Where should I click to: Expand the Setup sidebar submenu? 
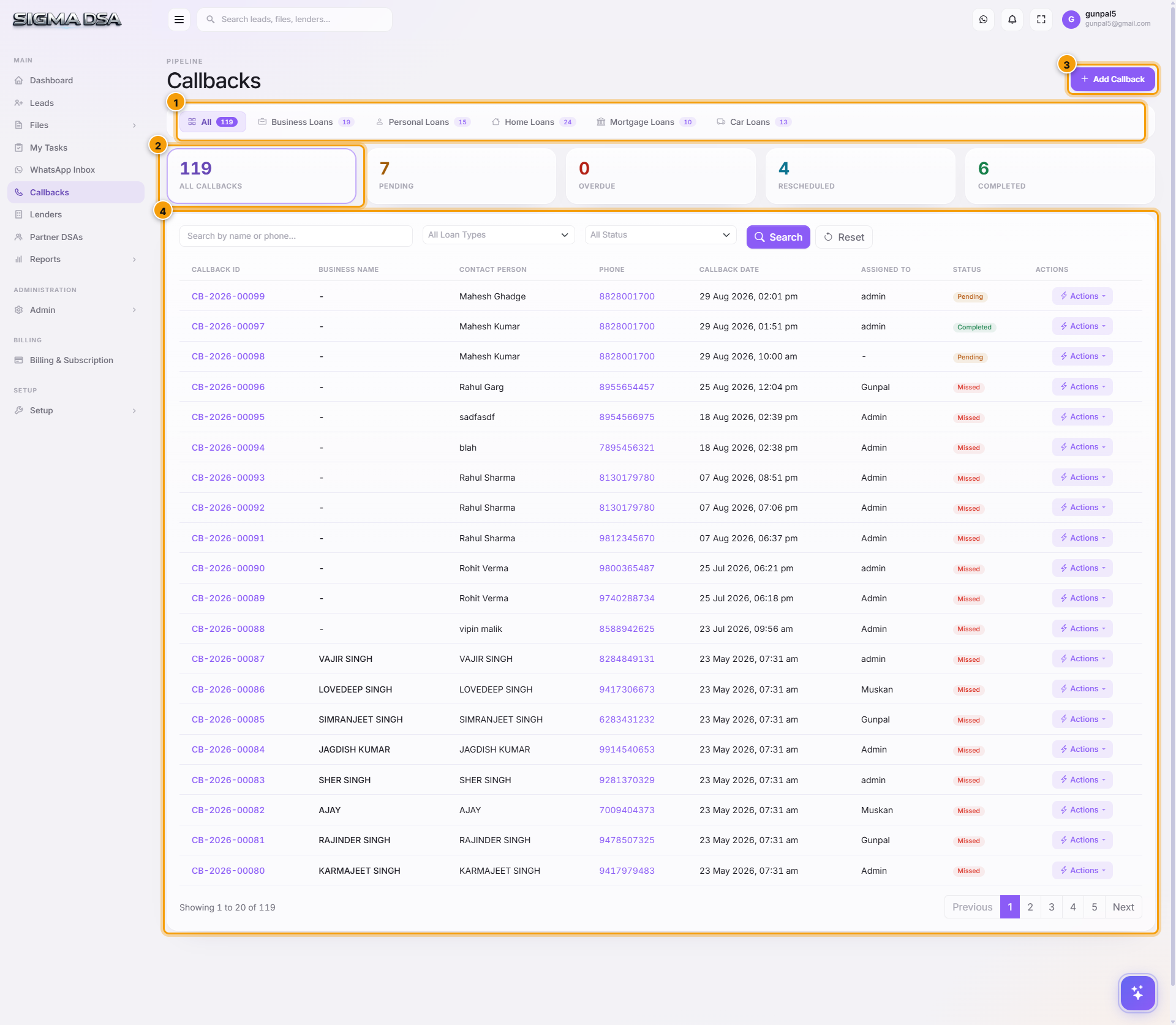(76, 410)
